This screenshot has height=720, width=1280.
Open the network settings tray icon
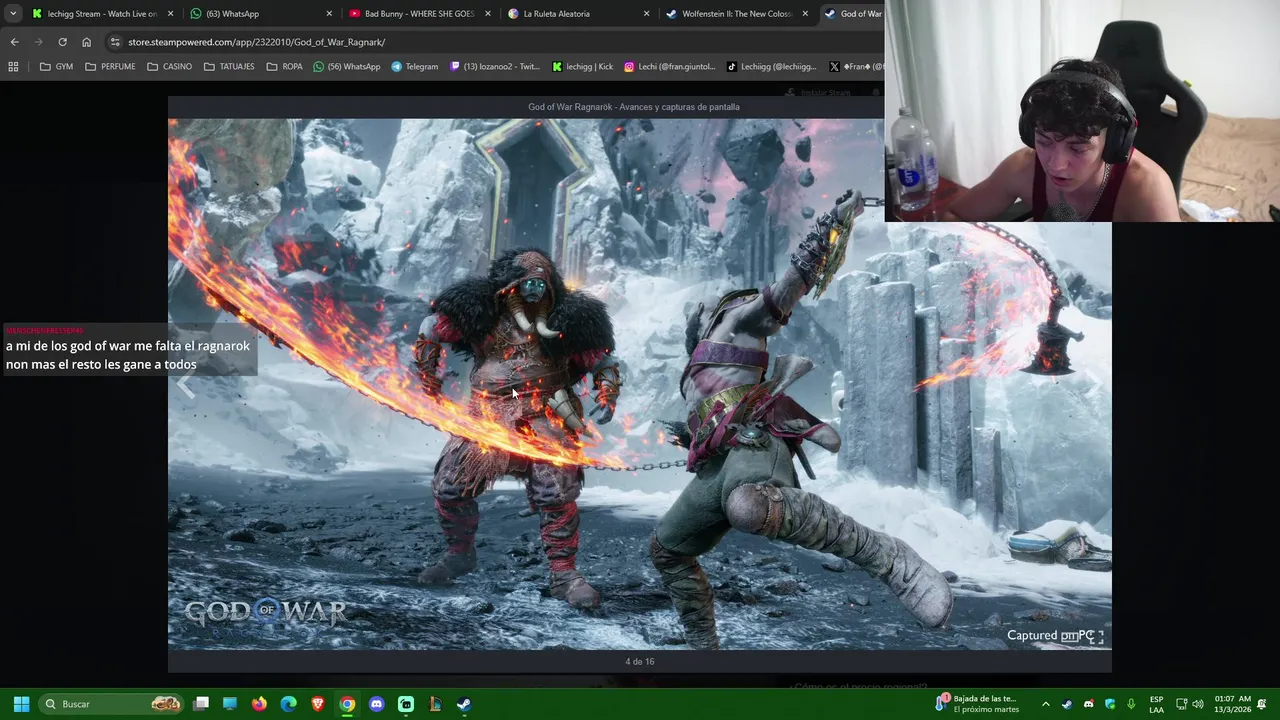click(x=1181, y=704)
